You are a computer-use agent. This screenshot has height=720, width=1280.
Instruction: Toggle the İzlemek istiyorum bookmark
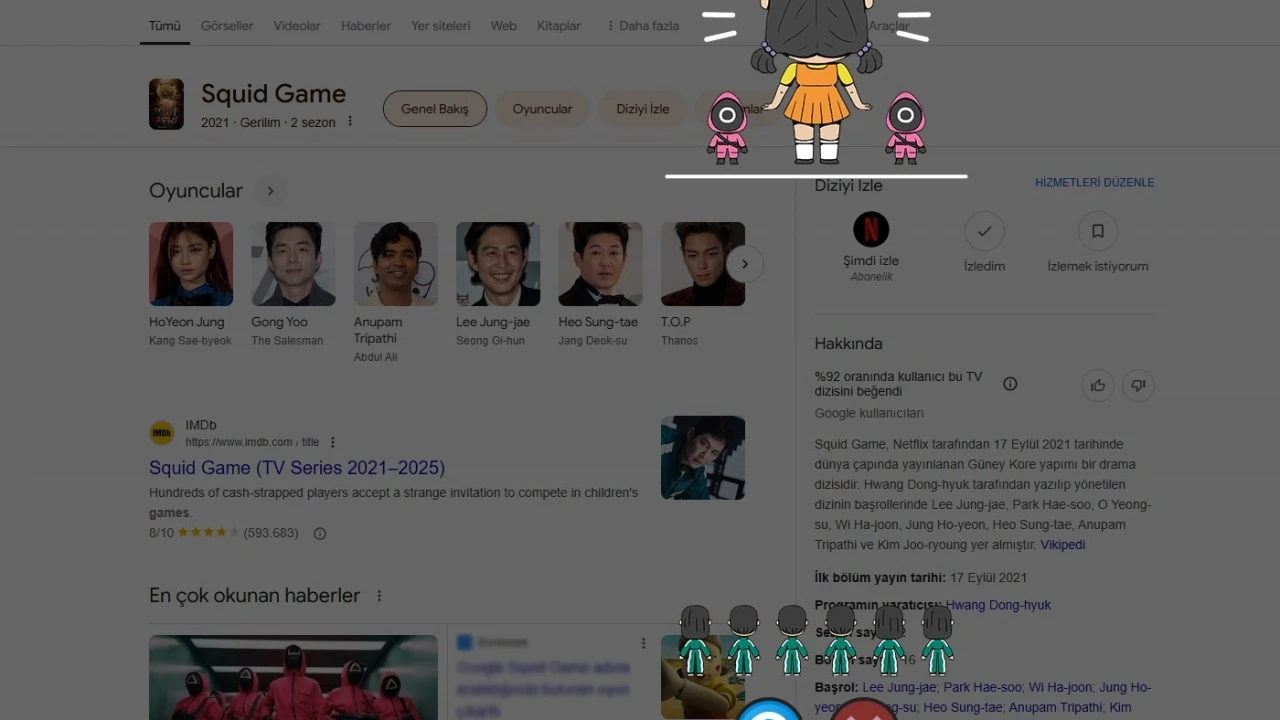click(1097, 231)
